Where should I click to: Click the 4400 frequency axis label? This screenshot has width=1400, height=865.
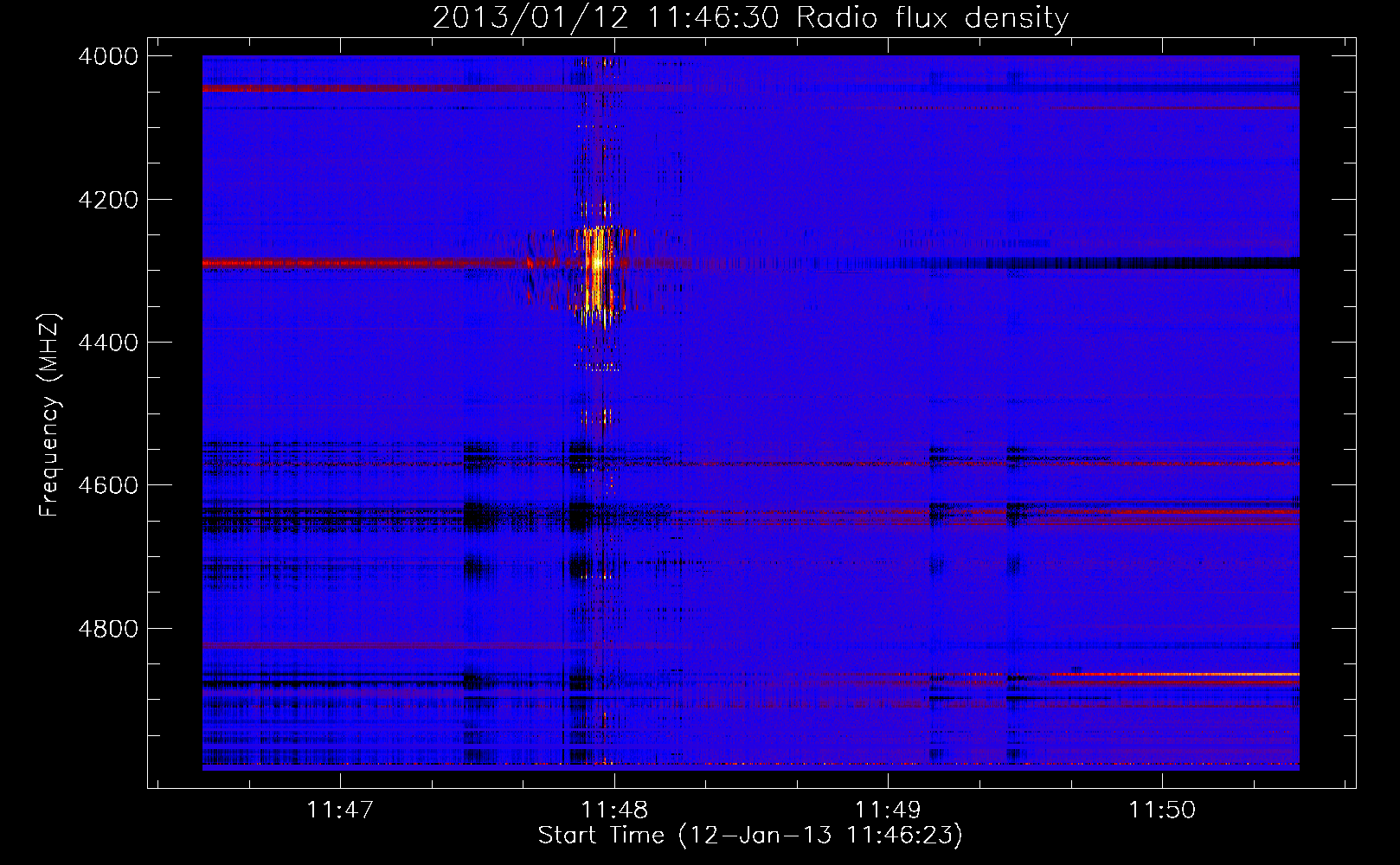click(108, 343)
